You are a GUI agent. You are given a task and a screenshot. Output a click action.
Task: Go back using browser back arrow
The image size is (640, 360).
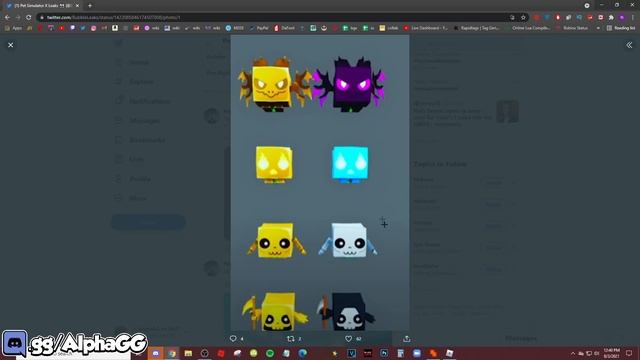[x=7, y=18]
